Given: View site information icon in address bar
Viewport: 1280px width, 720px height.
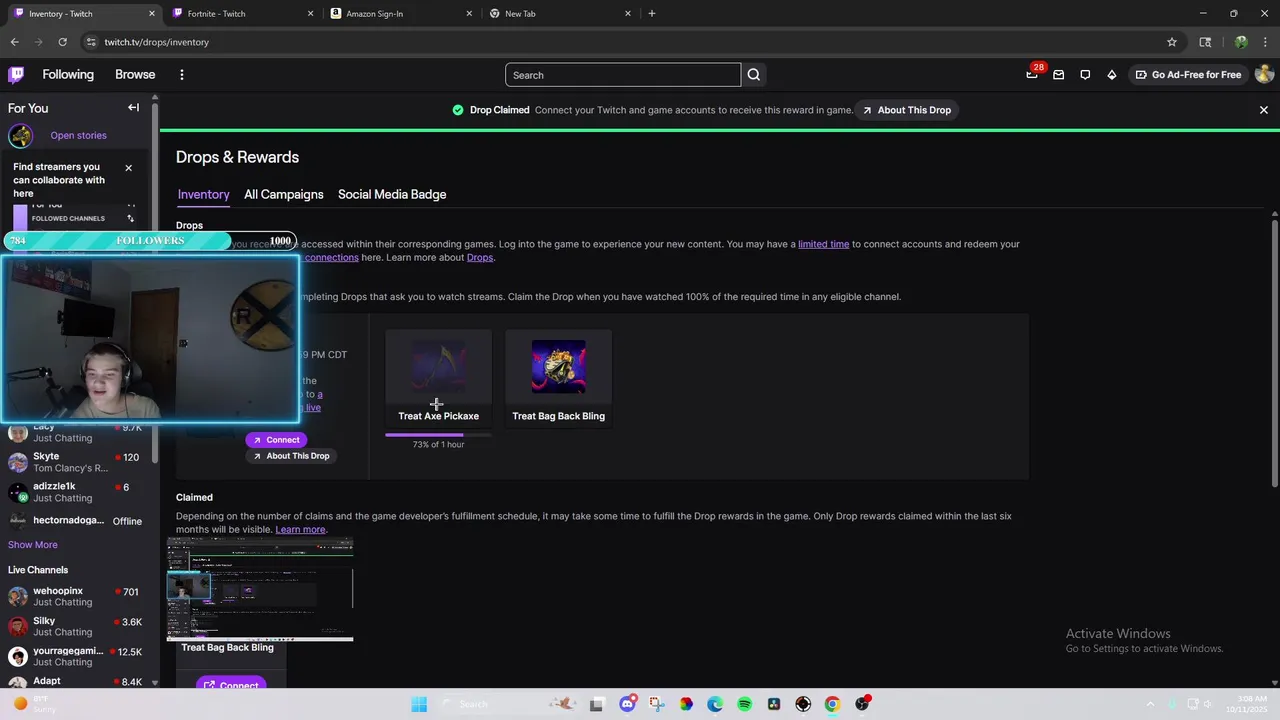Looking at the screenshot, I should (x=91, y=42).
